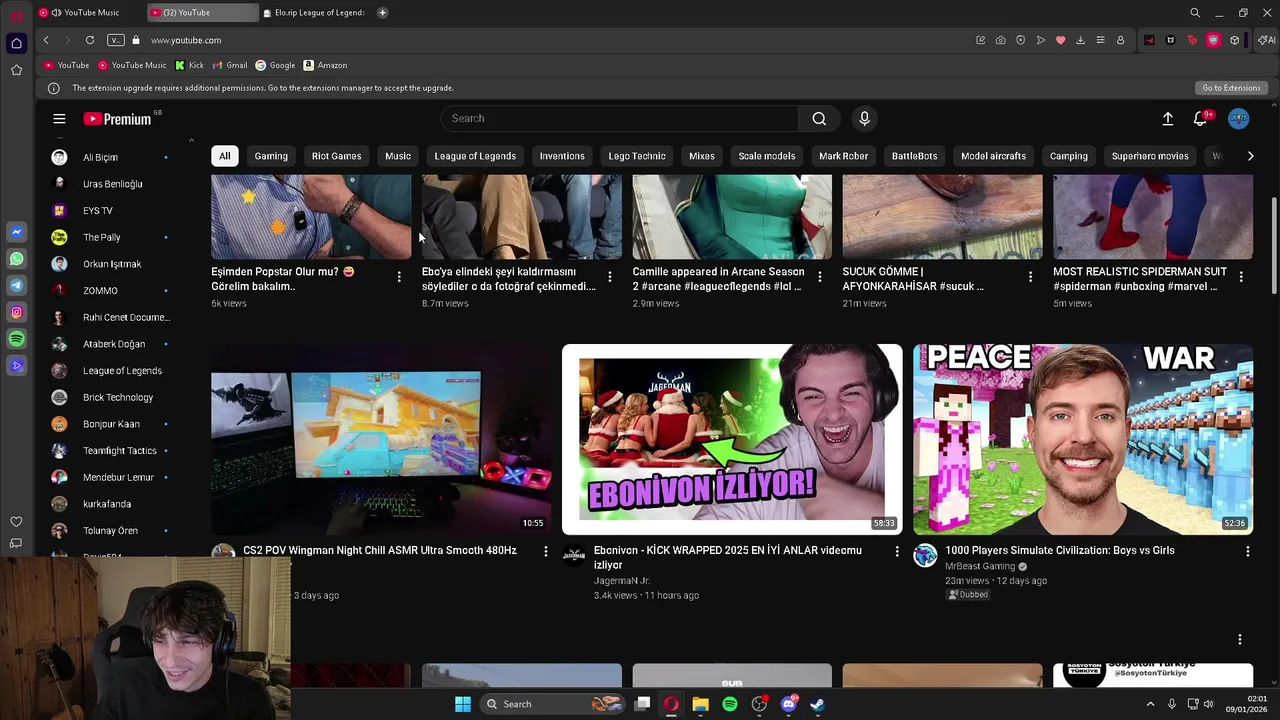This screenshot has width=1280, height=720.
Task: Click the Go to Extensions button
Action: tap(1231, 88)
